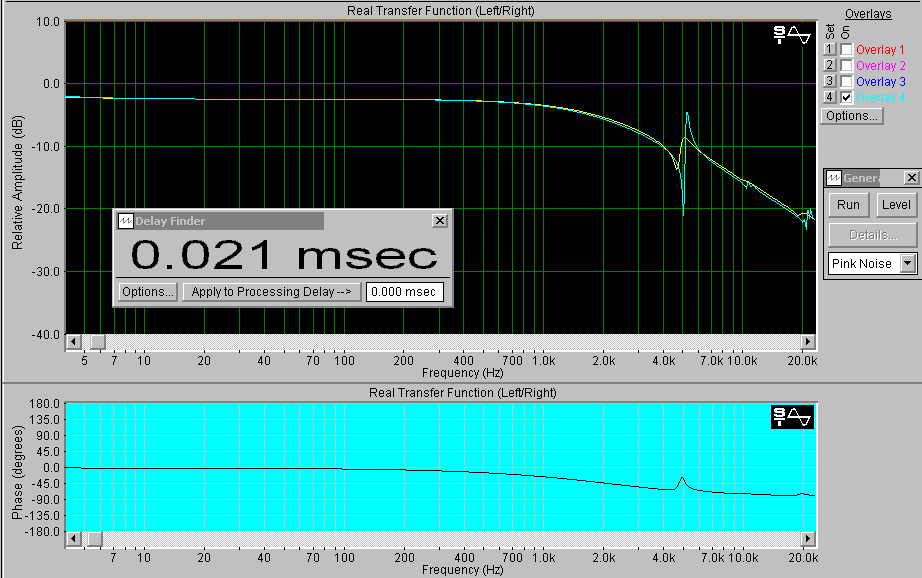Open the Overlays Options button

pyautogui.click(x=851, y=116)
